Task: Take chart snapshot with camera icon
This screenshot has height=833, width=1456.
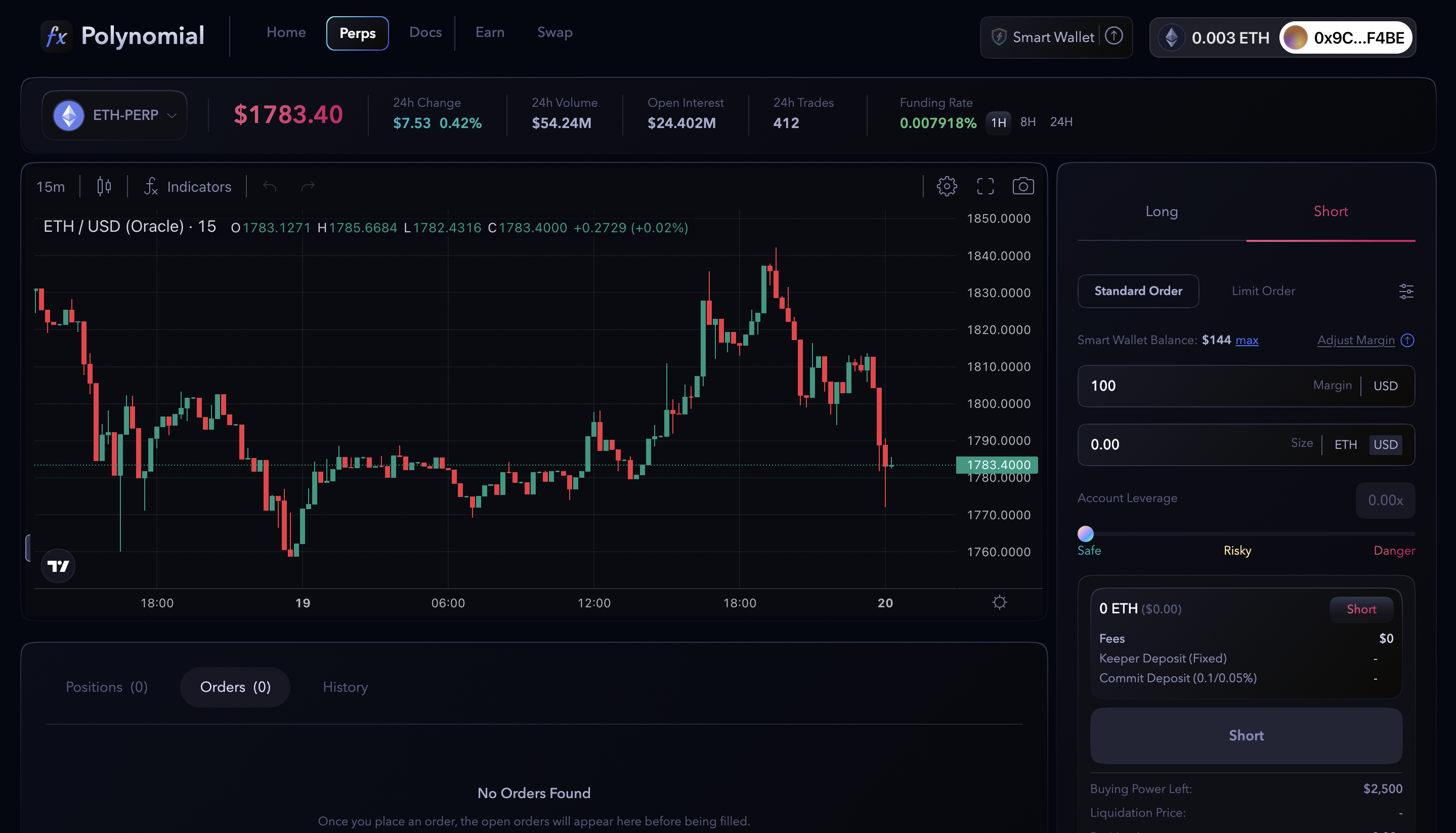Action: [x=1022, y=186]
